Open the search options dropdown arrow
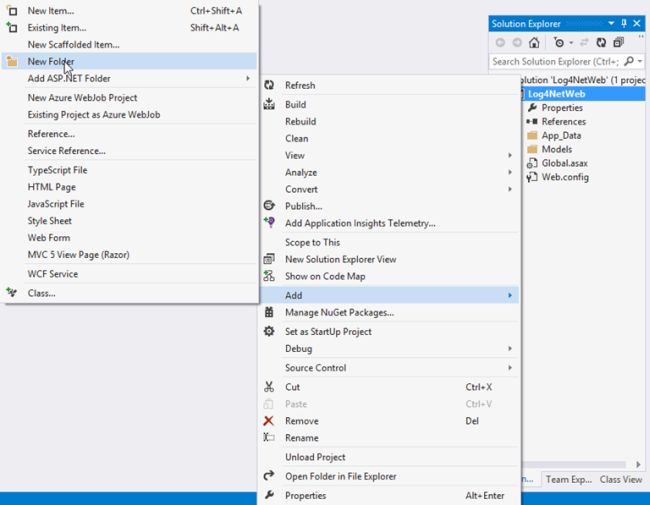 [640, 61]
